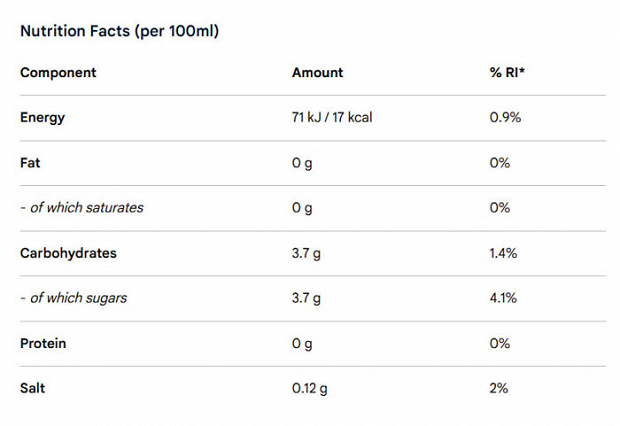Select the Energy row label
The height and width of the screenshot is (426, 620).
(x=42, y=118)
